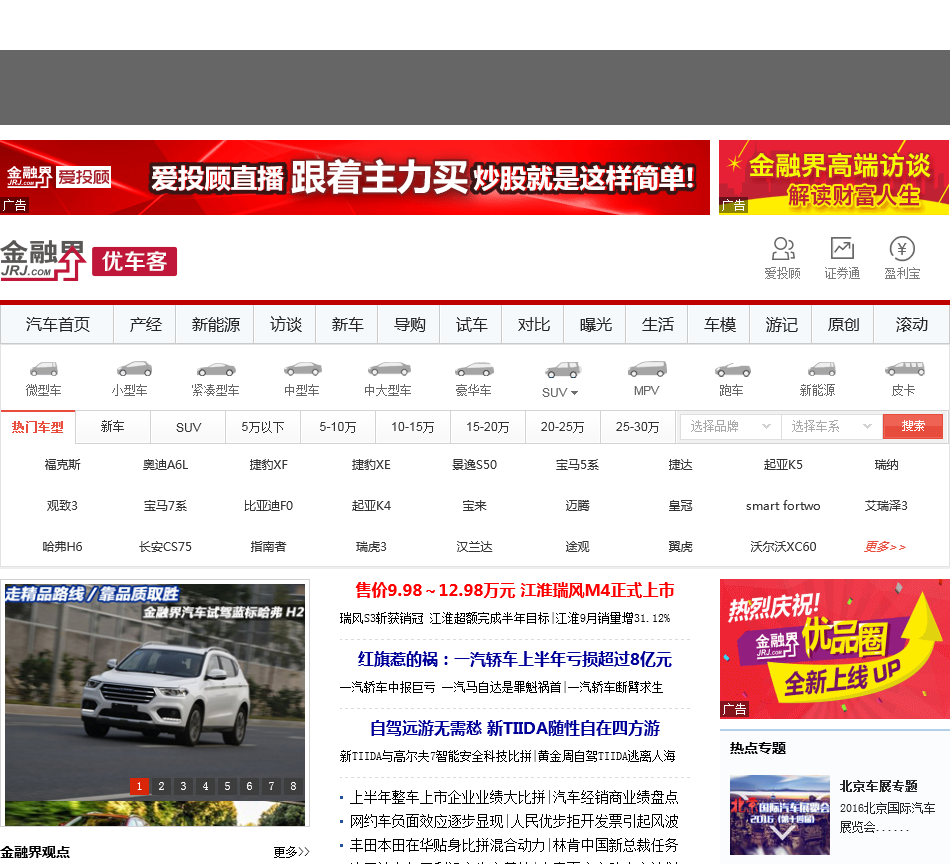The height and width of the screenshot is (864, 950).
Task: Click the 优车客 red logo badge
Action: [x=135, y=261]
